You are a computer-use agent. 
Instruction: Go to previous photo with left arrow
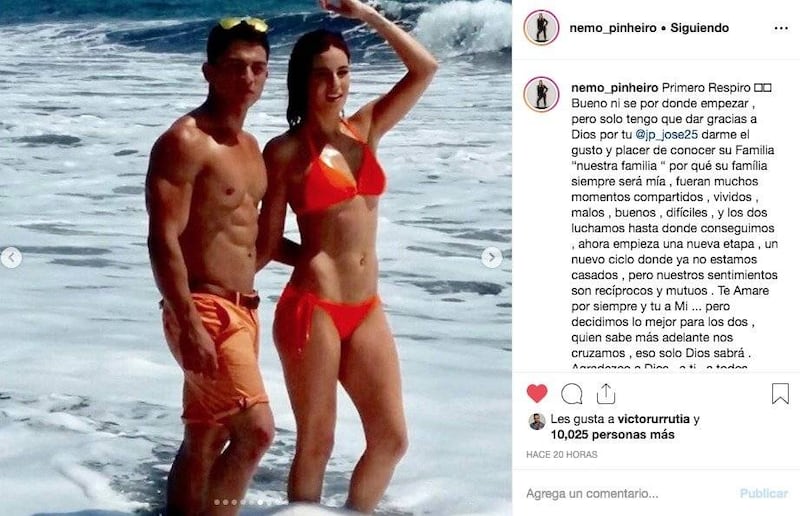click(11, 257)
